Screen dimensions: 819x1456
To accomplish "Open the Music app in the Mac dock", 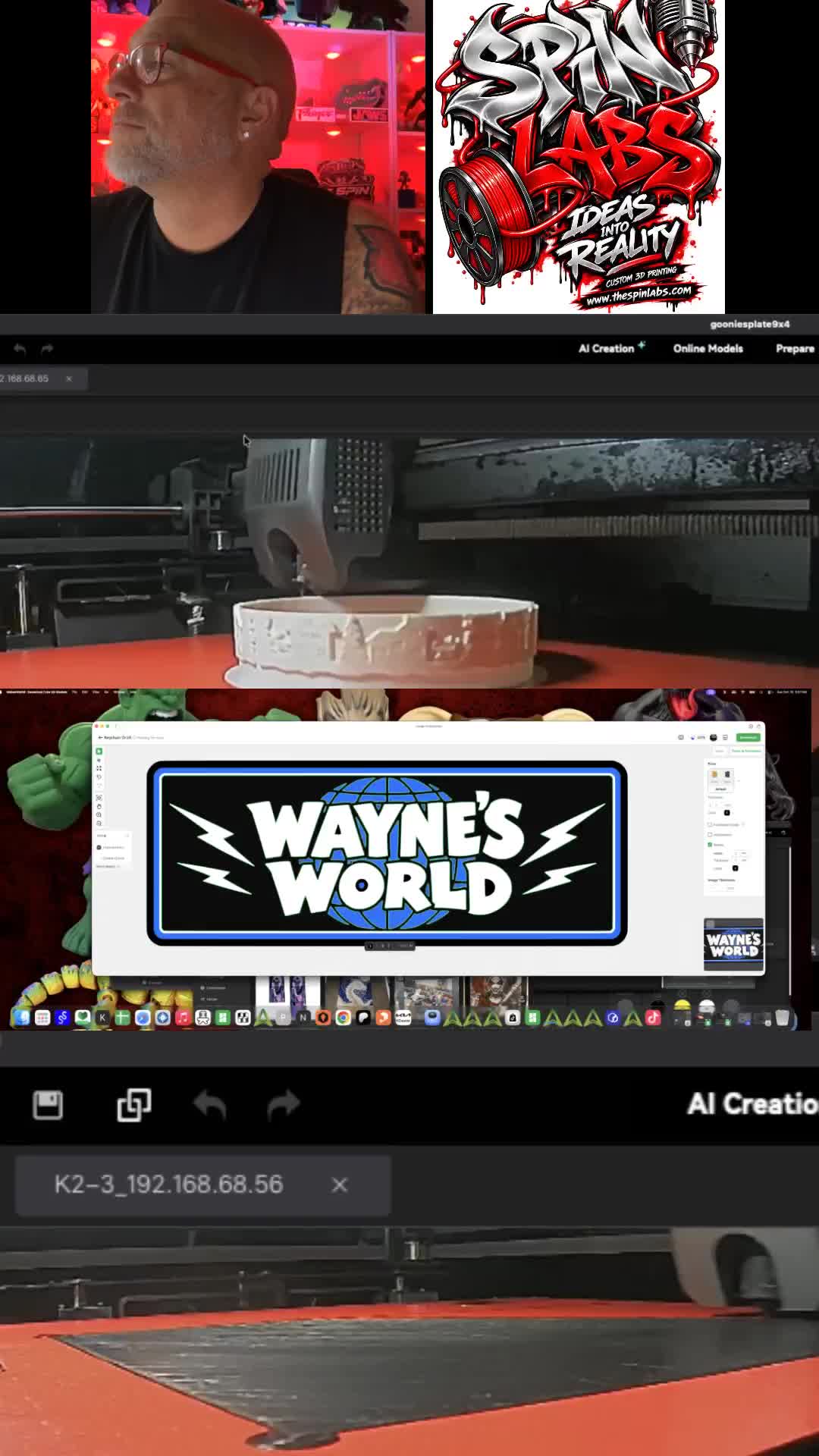I will point(183,1018).
